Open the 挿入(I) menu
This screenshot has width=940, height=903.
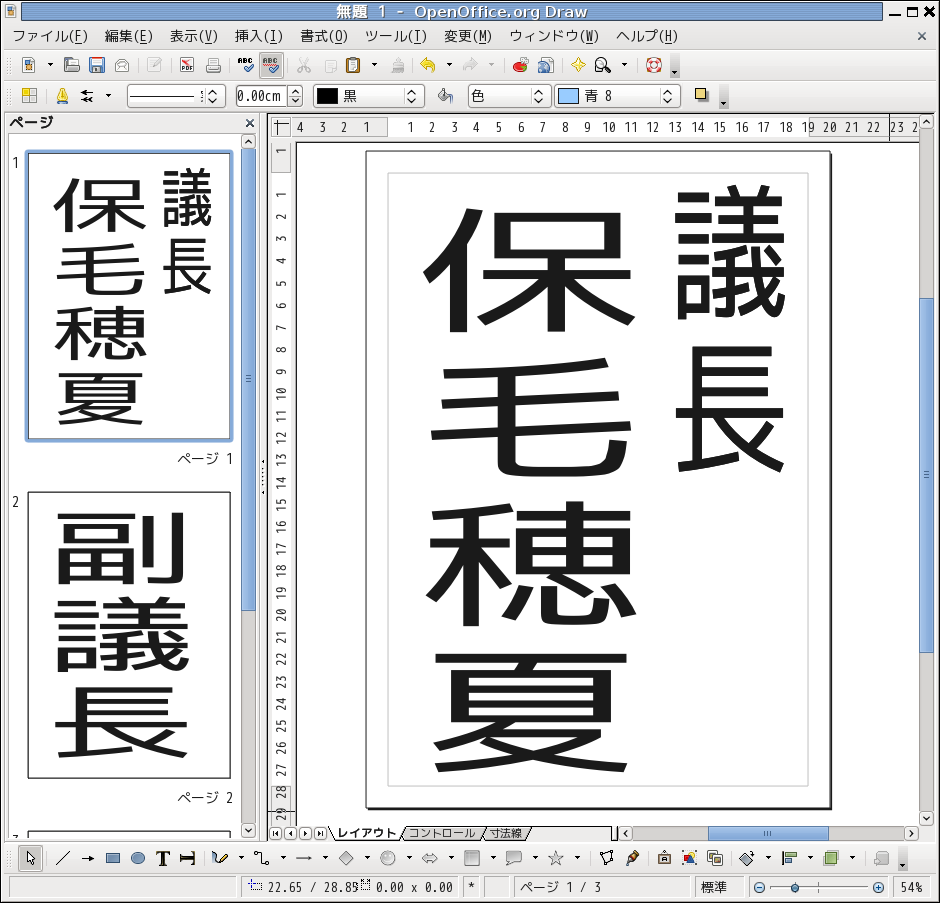coord(258,37)
